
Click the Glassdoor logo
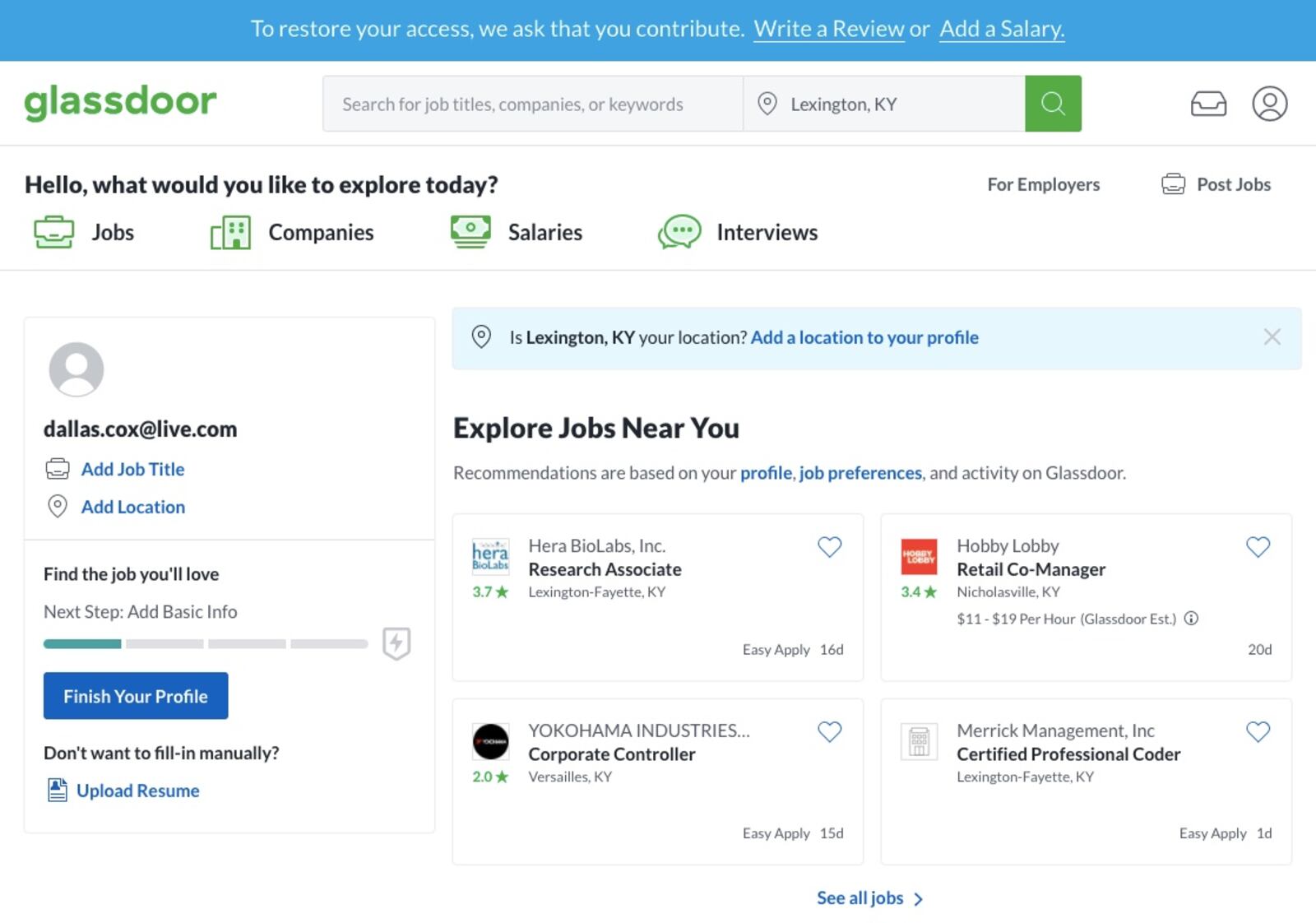click(120, 103)
